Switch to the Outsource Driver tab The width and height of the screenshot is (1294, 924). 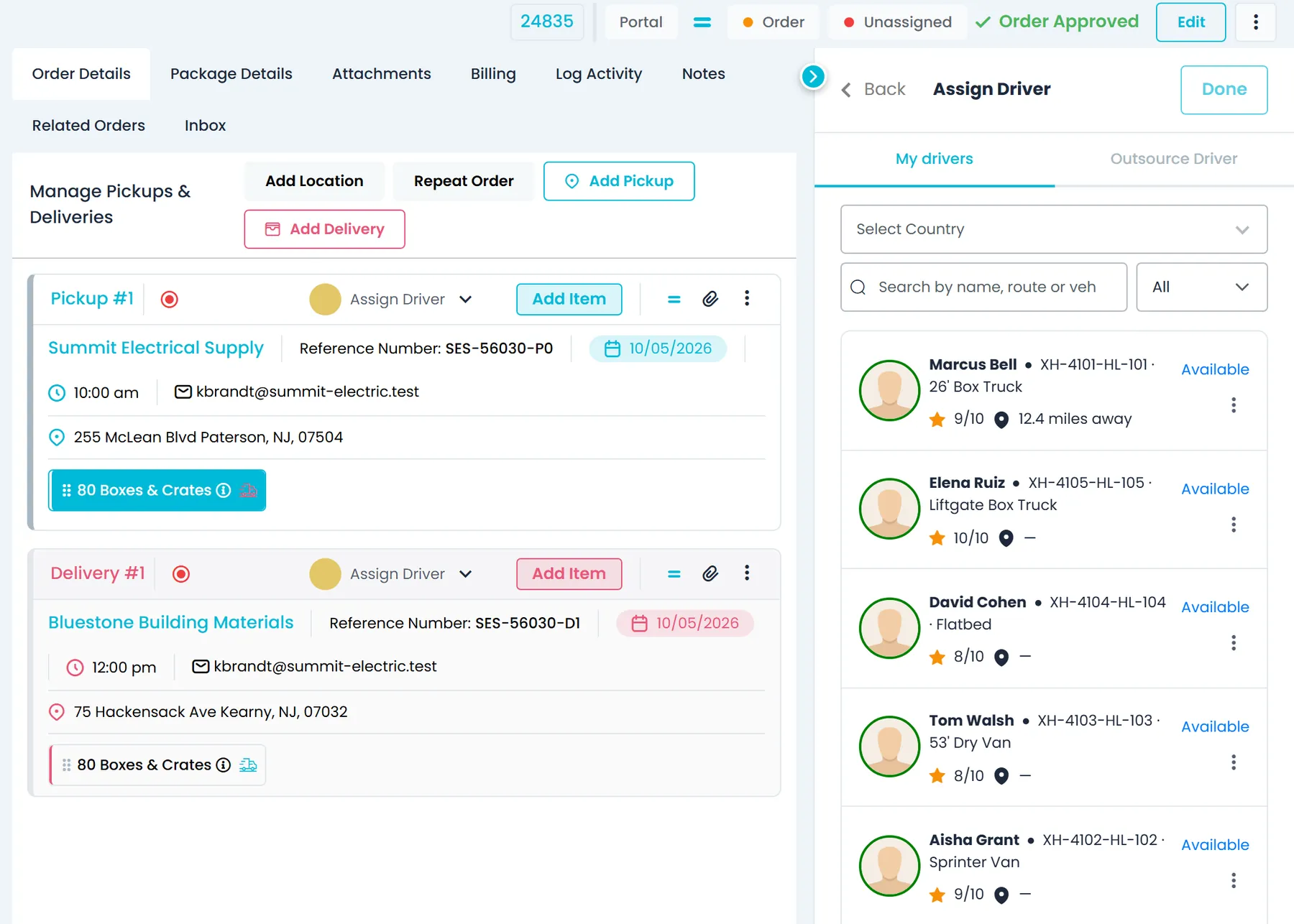(1173, 159)
